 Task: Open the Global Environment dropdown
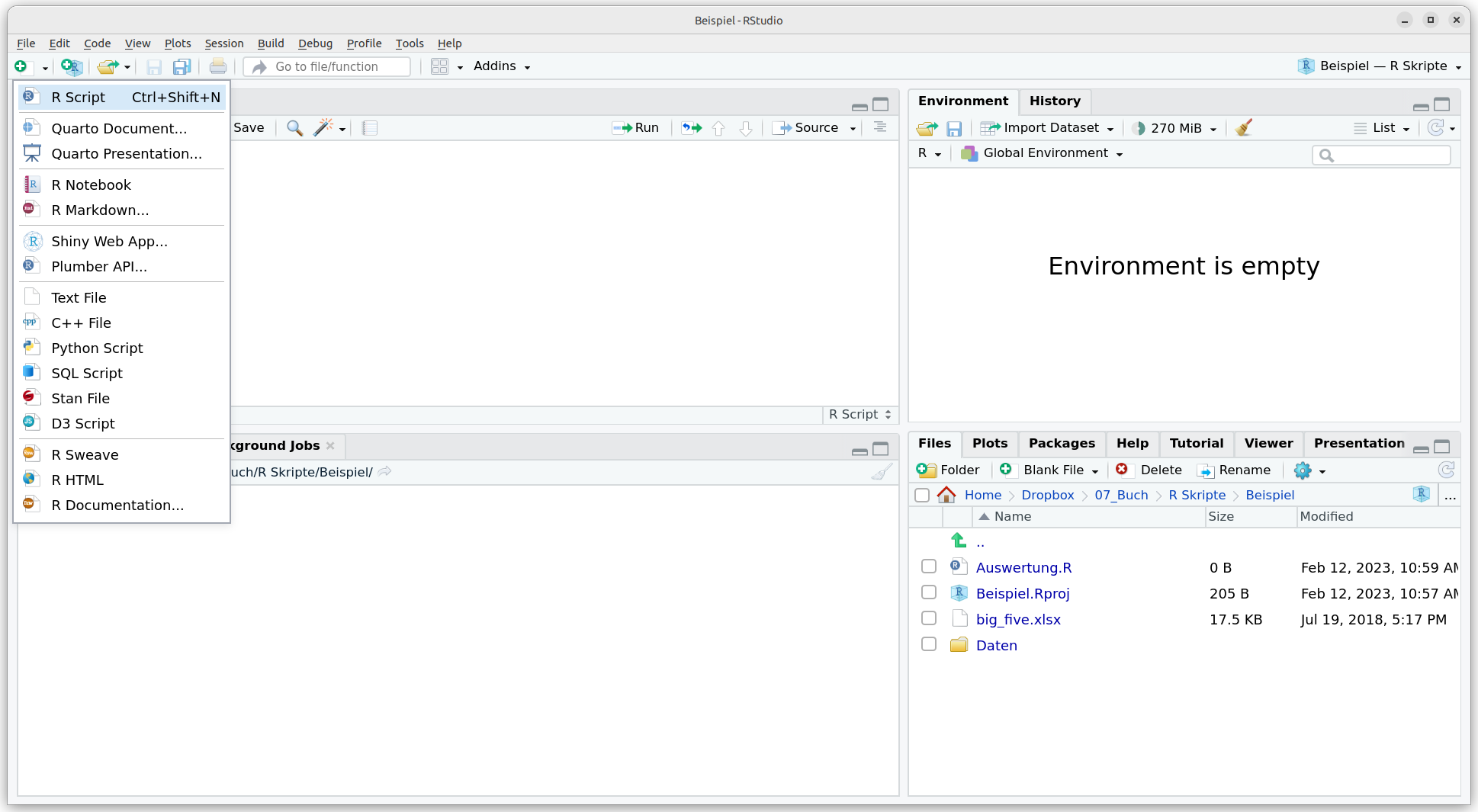point(1042,153)
